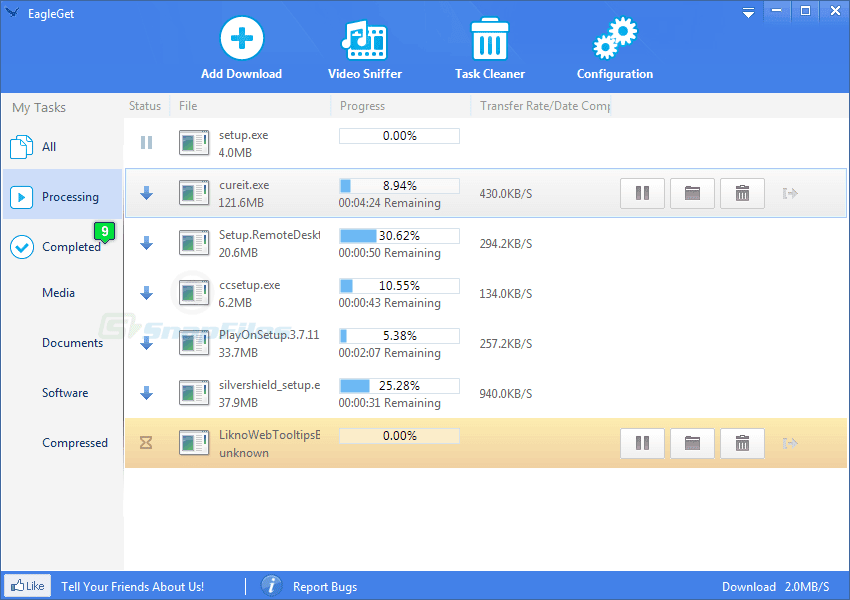
Task: Click the paused status icon for setup.exe
Action: (146, 143)
